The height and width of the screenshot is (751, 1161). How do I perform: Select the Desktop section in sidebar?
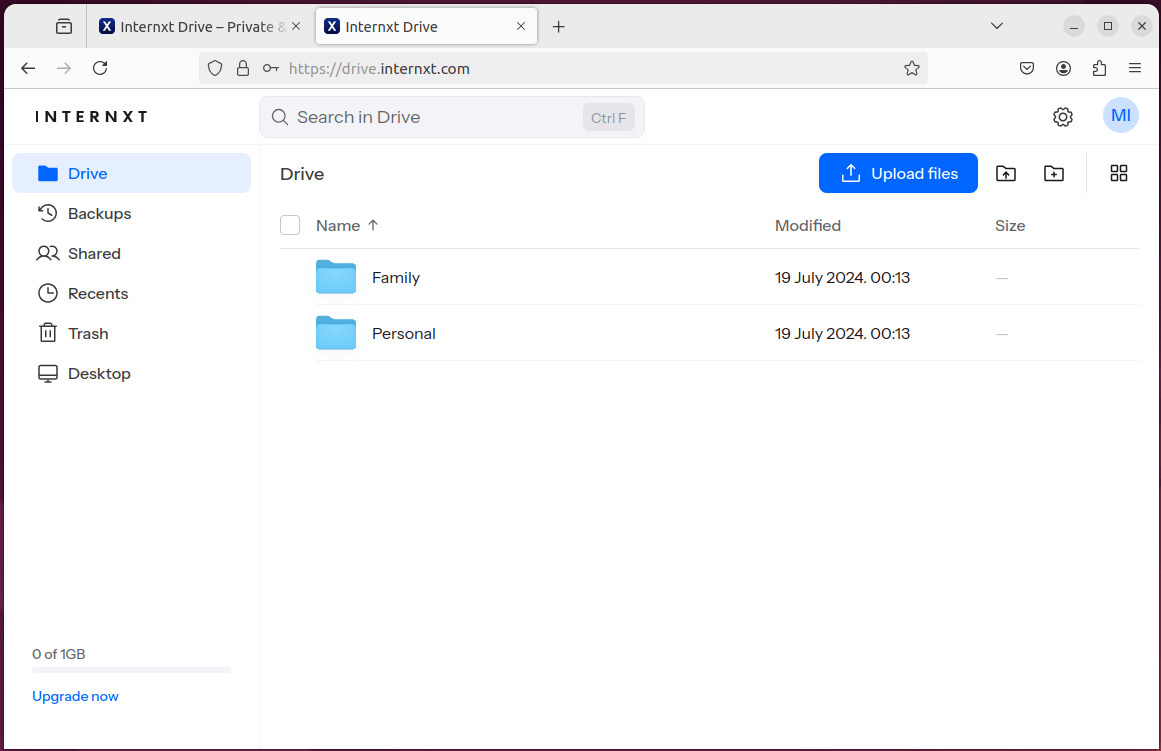point(96,373)
